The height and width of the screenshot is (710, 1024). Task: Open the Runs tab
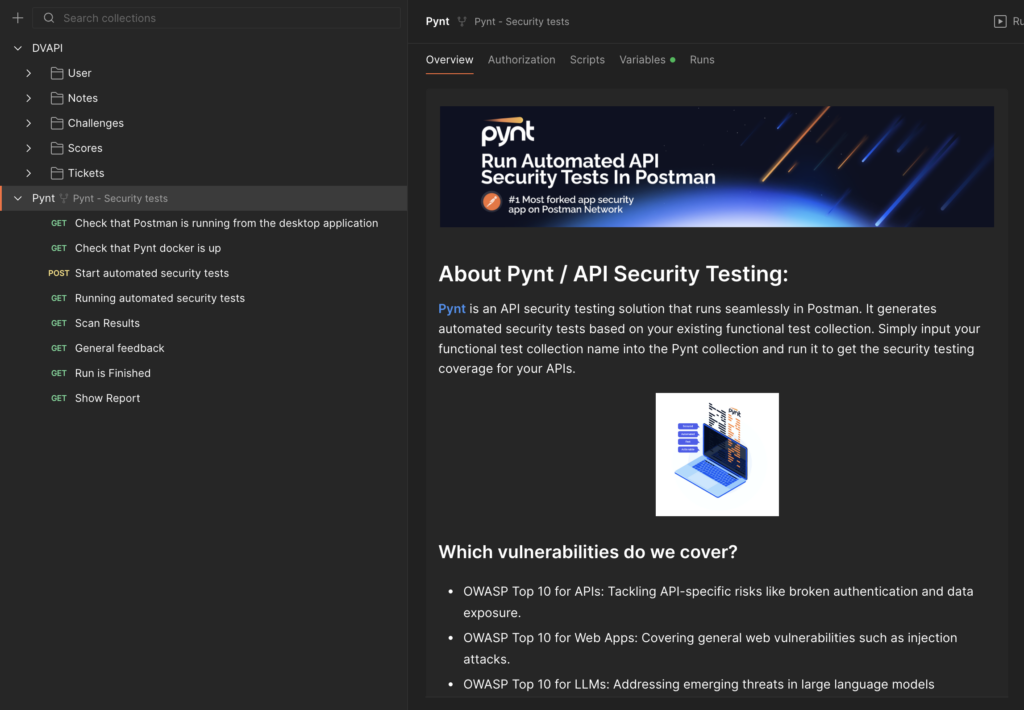point(702,60)
